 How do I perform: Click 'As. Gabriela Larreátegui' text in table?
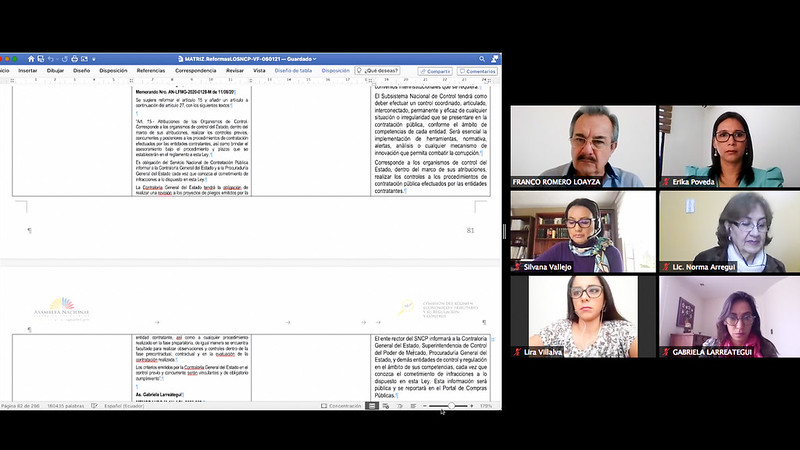coord(159,395)
